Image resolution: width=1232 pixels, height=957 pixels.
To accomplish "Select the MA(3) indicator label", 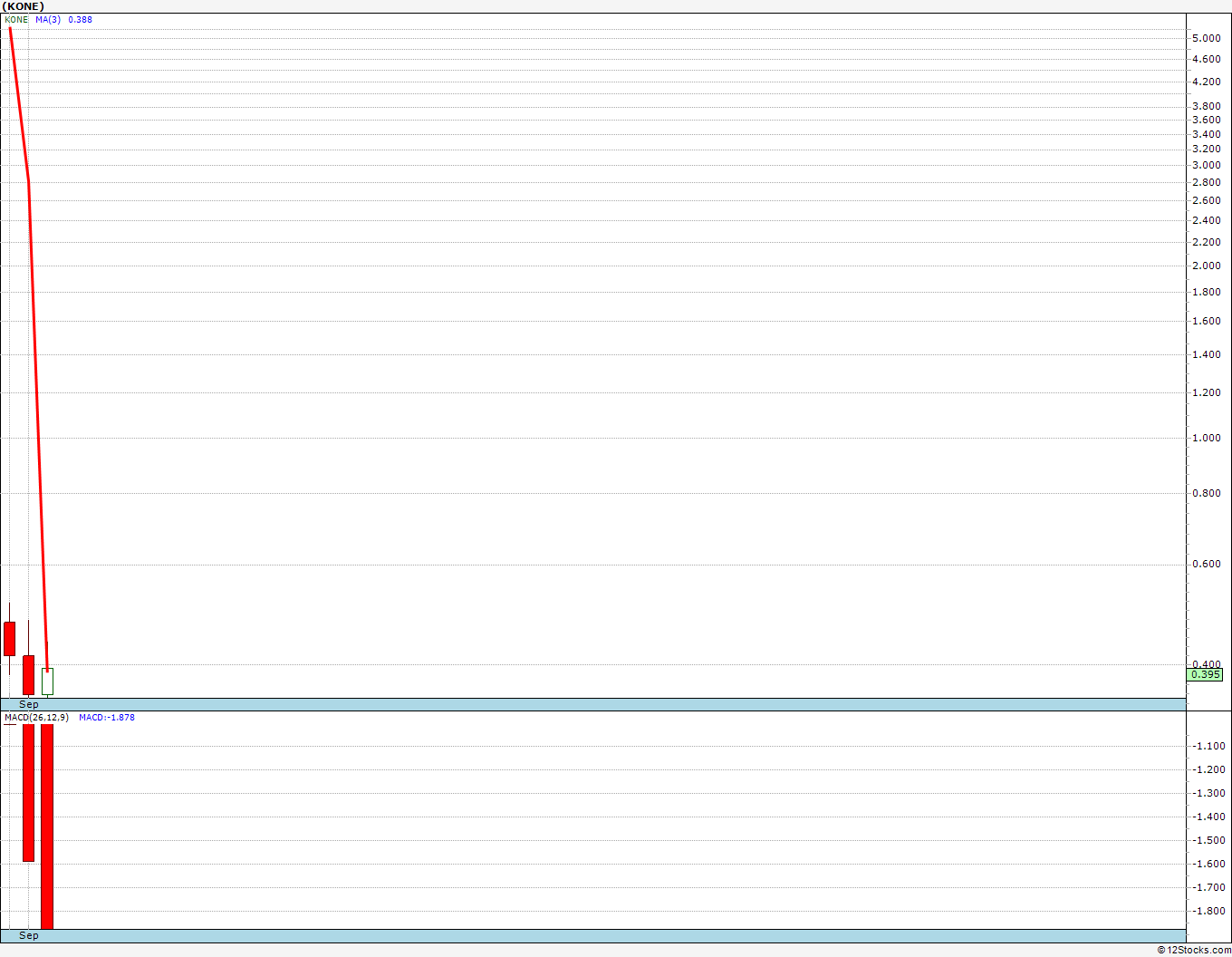I will (x=48, y=19).
